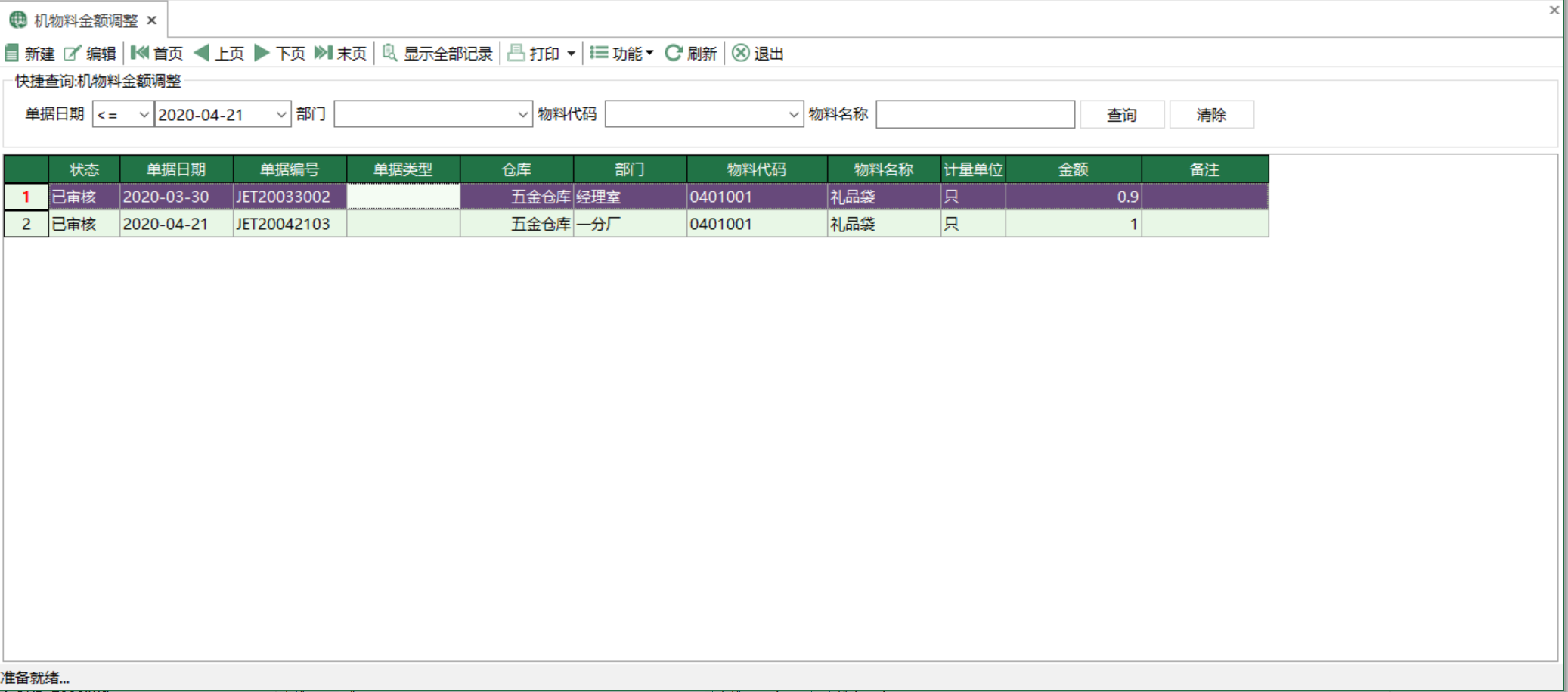This screenshot has height=692, width=1568.
Task: Click the 单据日期 column header
Action: pyautogui.click(x=176, y=169)
